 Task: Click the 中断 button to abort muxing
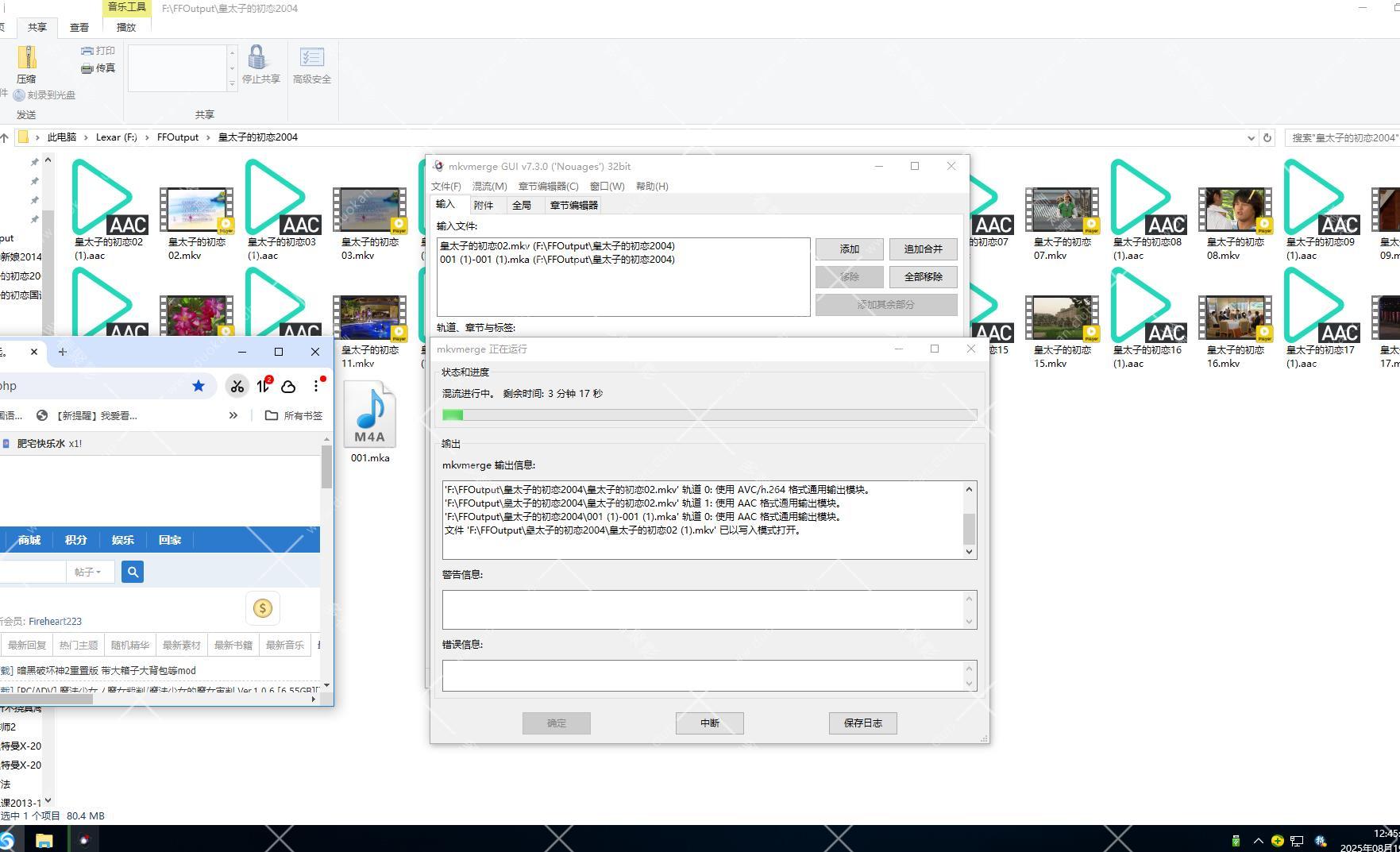(709, 723)
